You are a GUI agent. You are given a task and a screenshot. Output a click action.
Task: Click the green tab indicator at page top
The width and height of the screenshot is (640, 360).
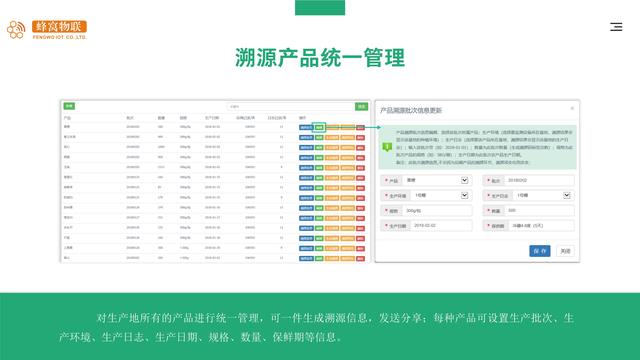(320, 7)
